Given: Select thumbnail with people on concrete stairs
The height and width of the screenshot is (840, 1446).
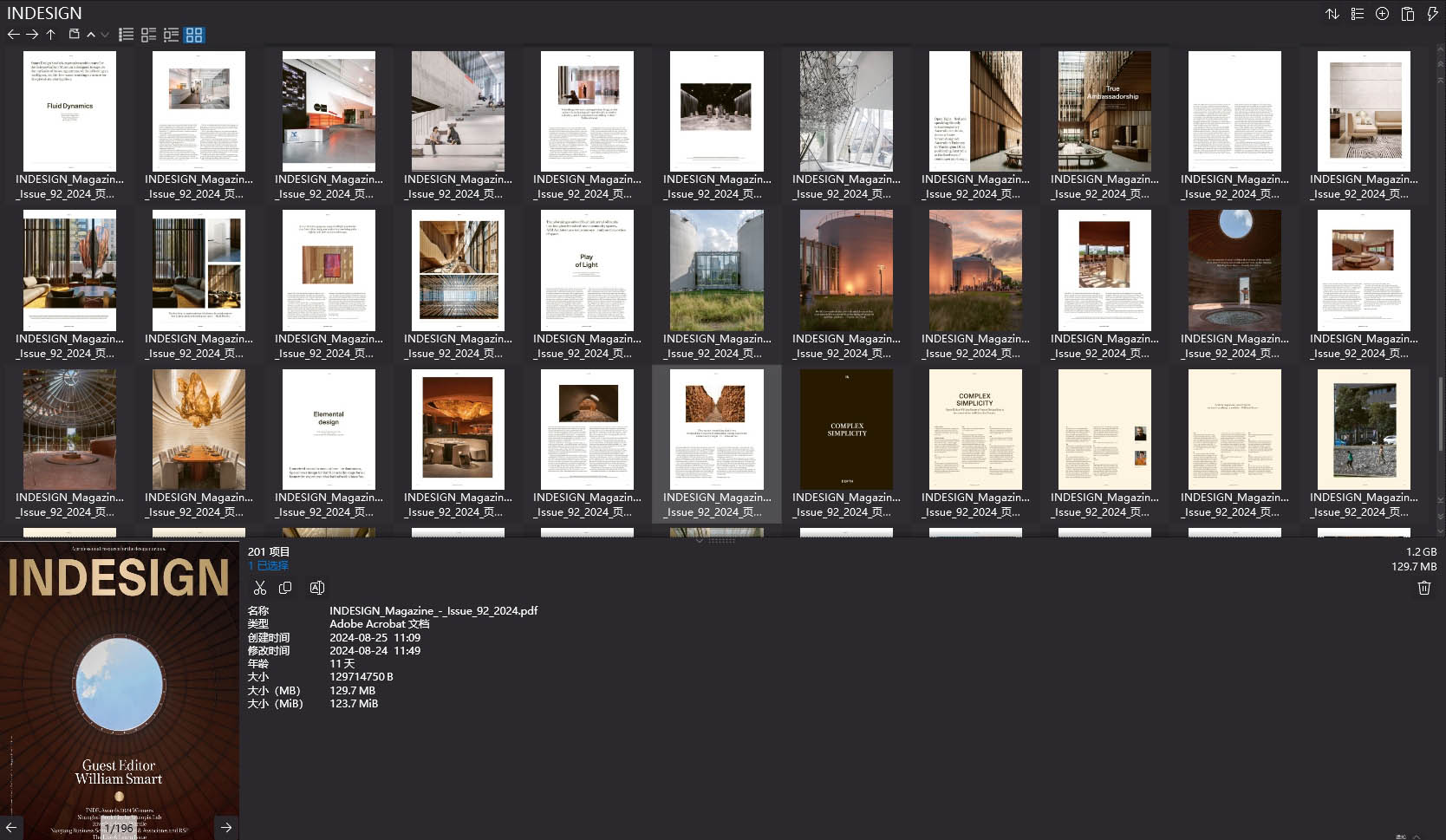Looking at the screenshot, I should [x=458, y=111].
